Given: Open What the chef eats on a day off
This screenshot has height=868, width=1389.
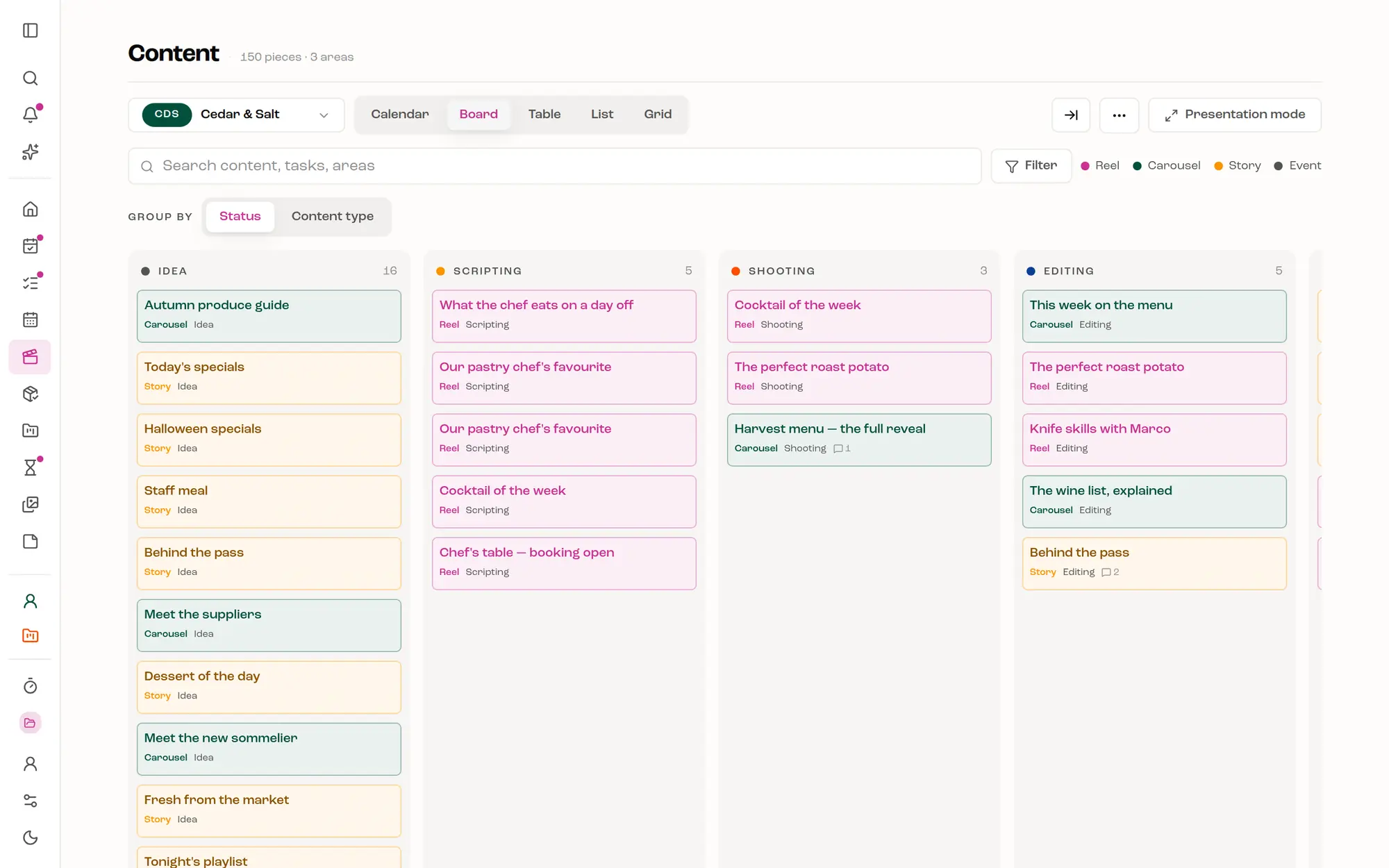Looking at the screenshot, I should click(564, 316).
